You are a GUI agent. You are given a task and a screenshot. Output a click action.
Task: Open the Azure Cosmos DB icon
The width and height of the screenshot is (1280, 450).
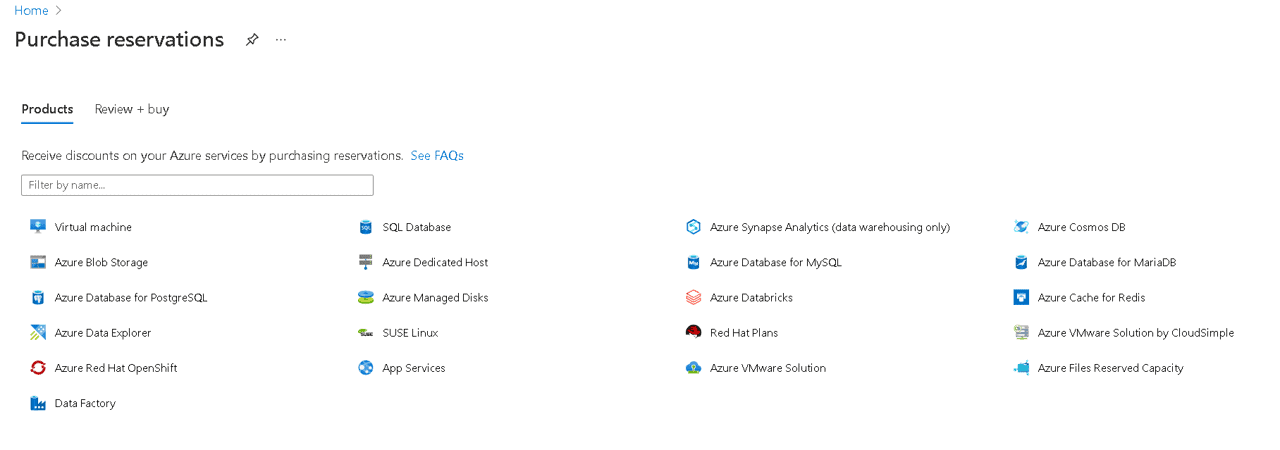tap(1021, 227)
